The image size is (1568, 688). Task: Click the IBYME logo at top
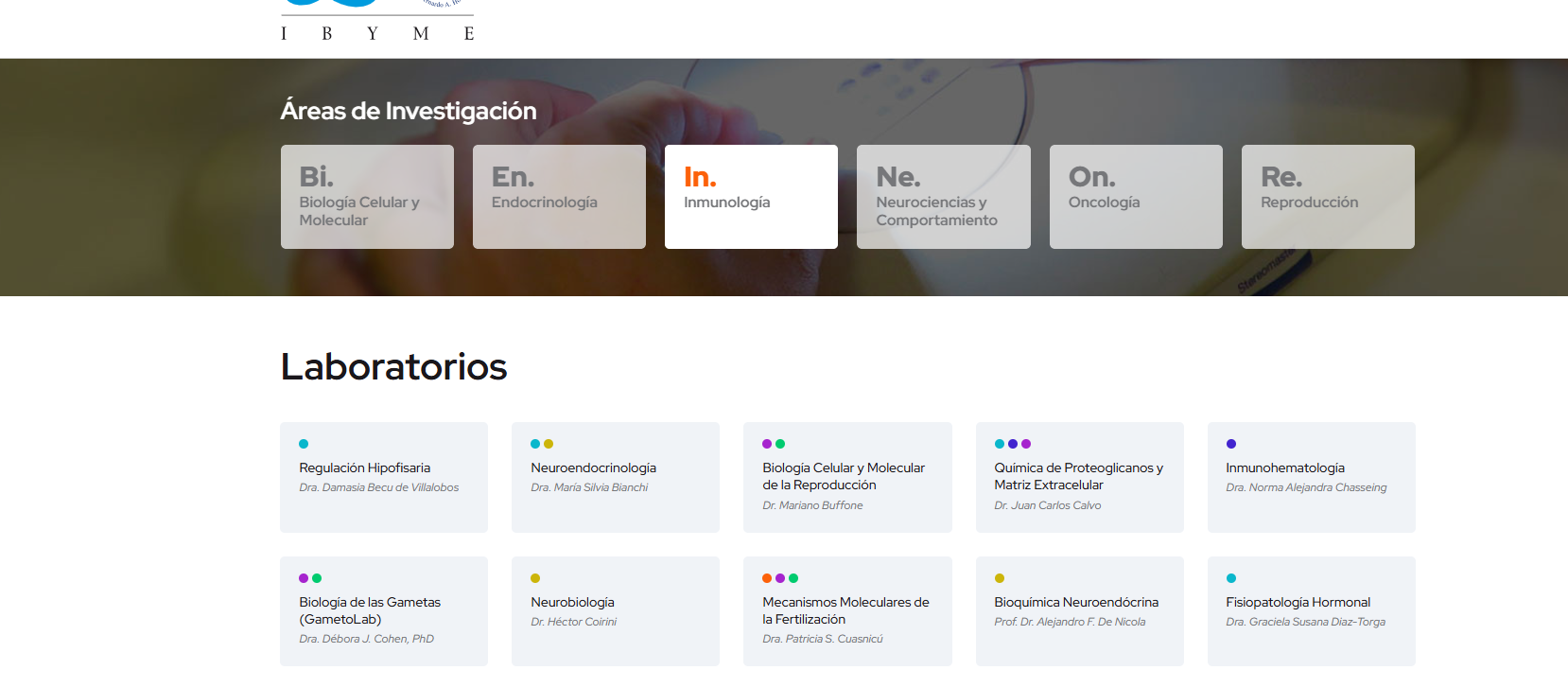pyautogui.click(x=377, y=23)
